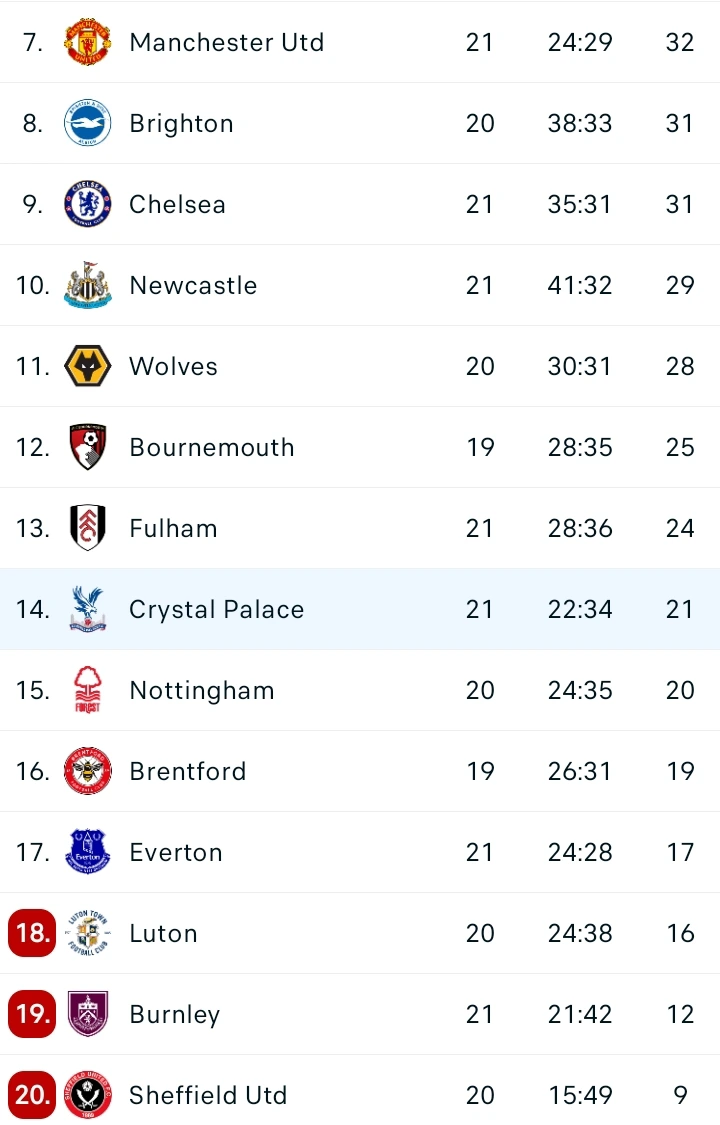This screenshot has width=720, height=1125.
Task: Open the Crystal Palace team link
Action: click(216, 609)
